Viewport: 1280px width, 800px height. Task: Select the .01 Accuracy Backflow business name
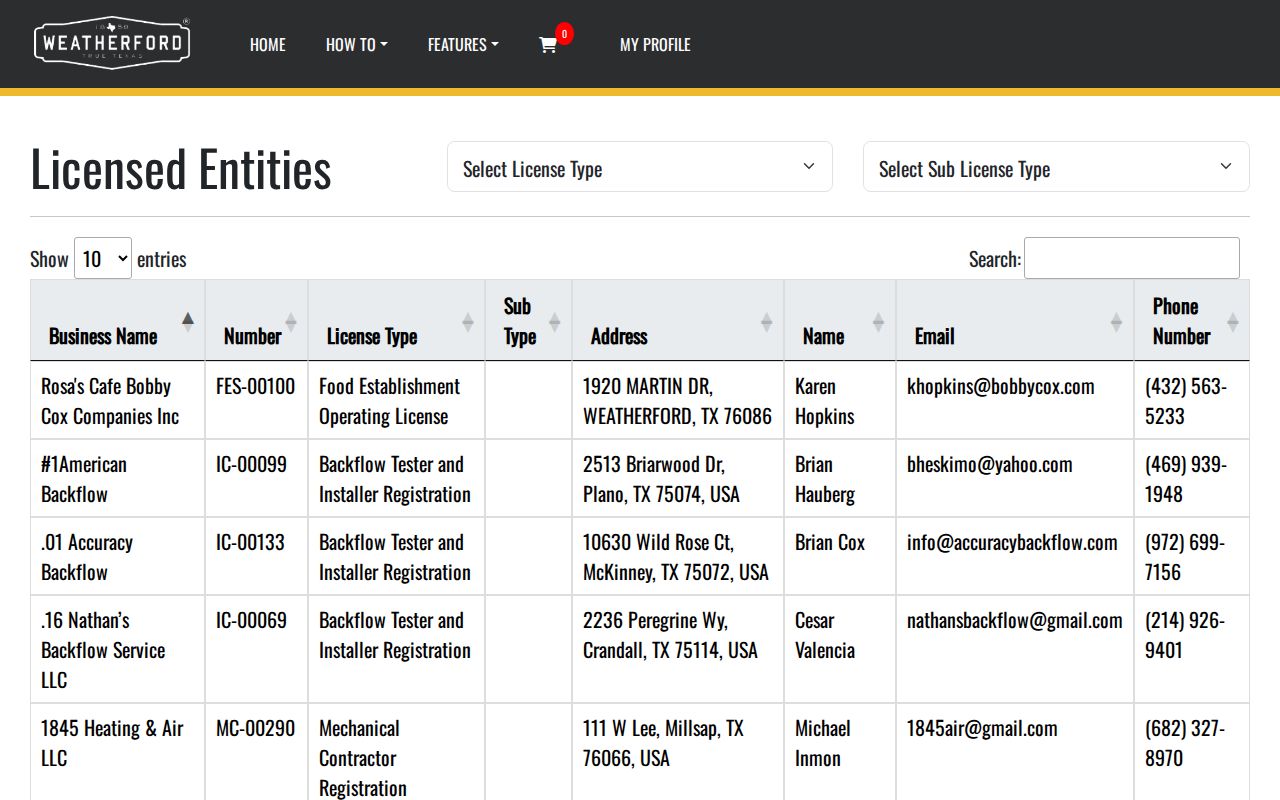(87, 557)
